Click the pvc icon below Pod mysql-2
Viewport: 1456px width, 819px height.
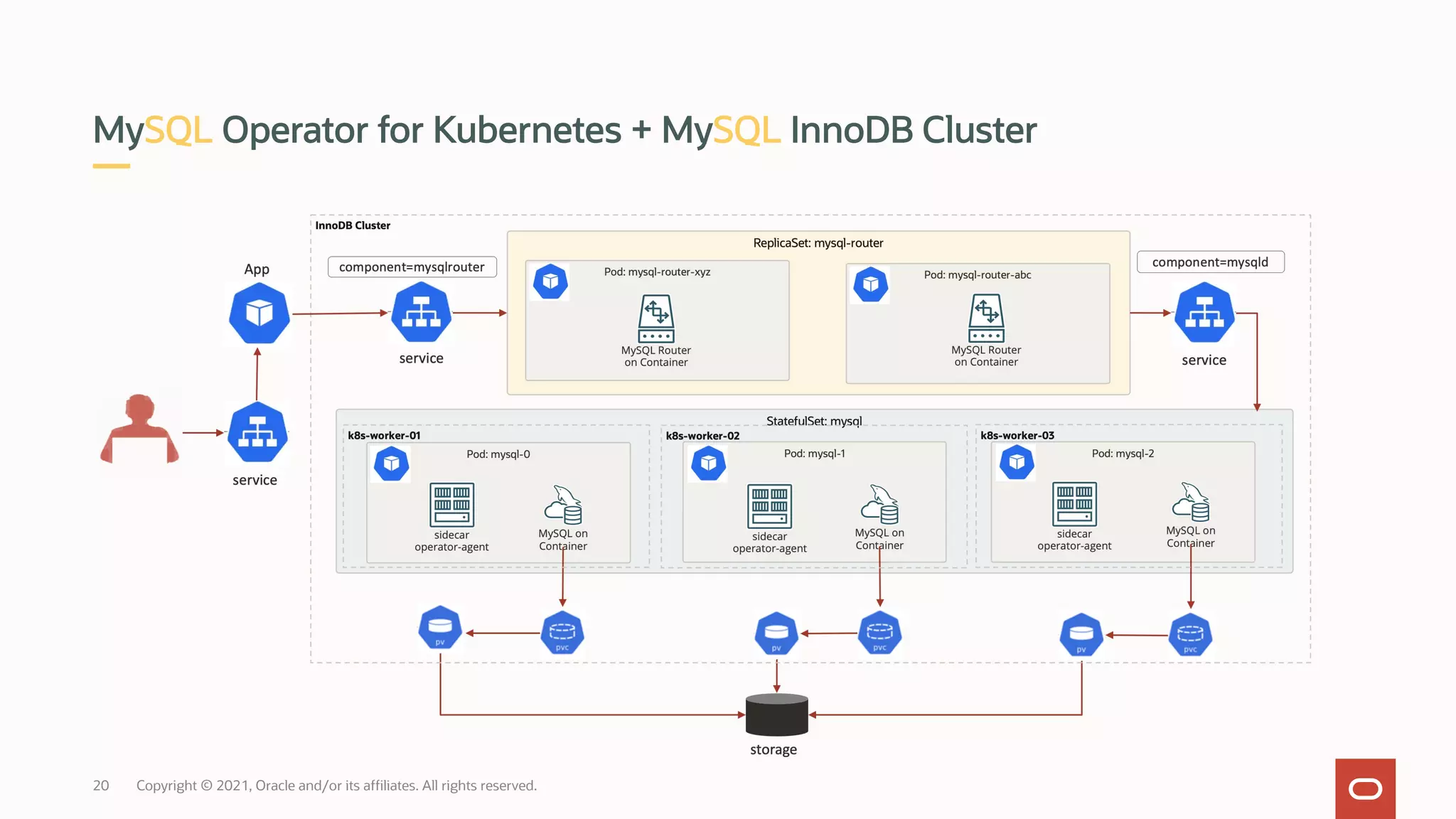tap(1190, 635)
